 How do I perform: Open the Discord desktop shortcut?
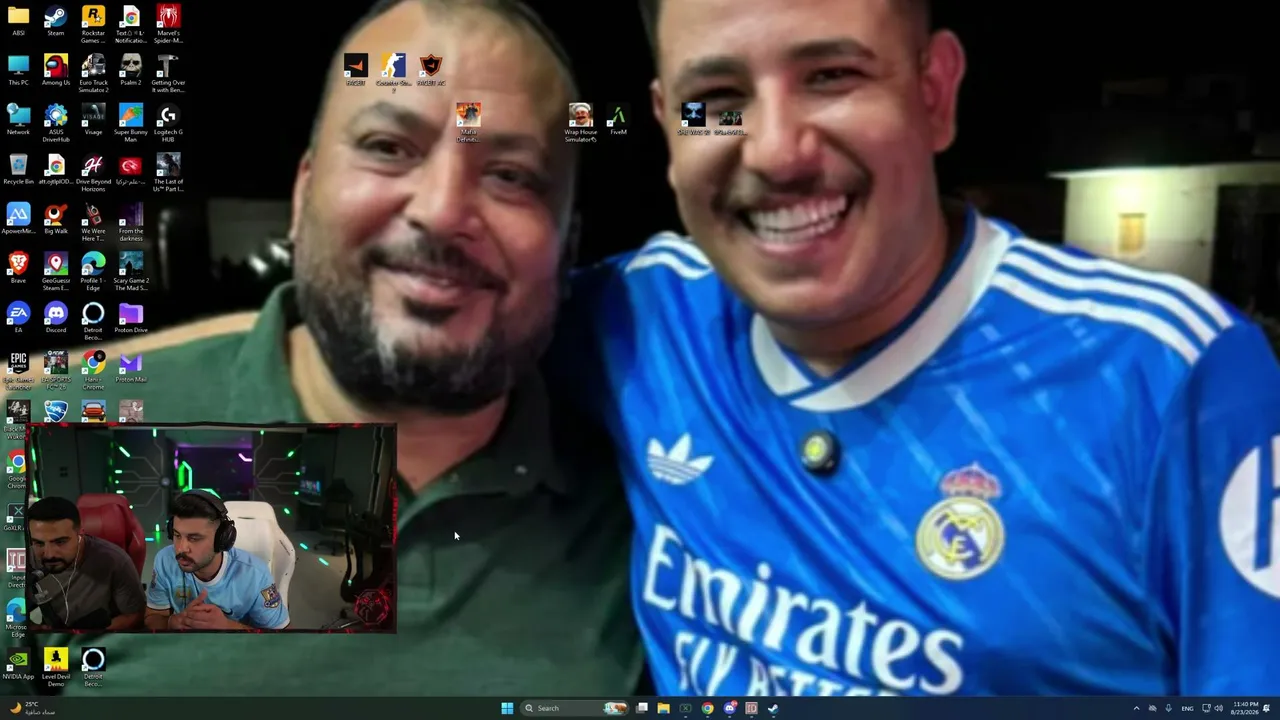point(56,318)
